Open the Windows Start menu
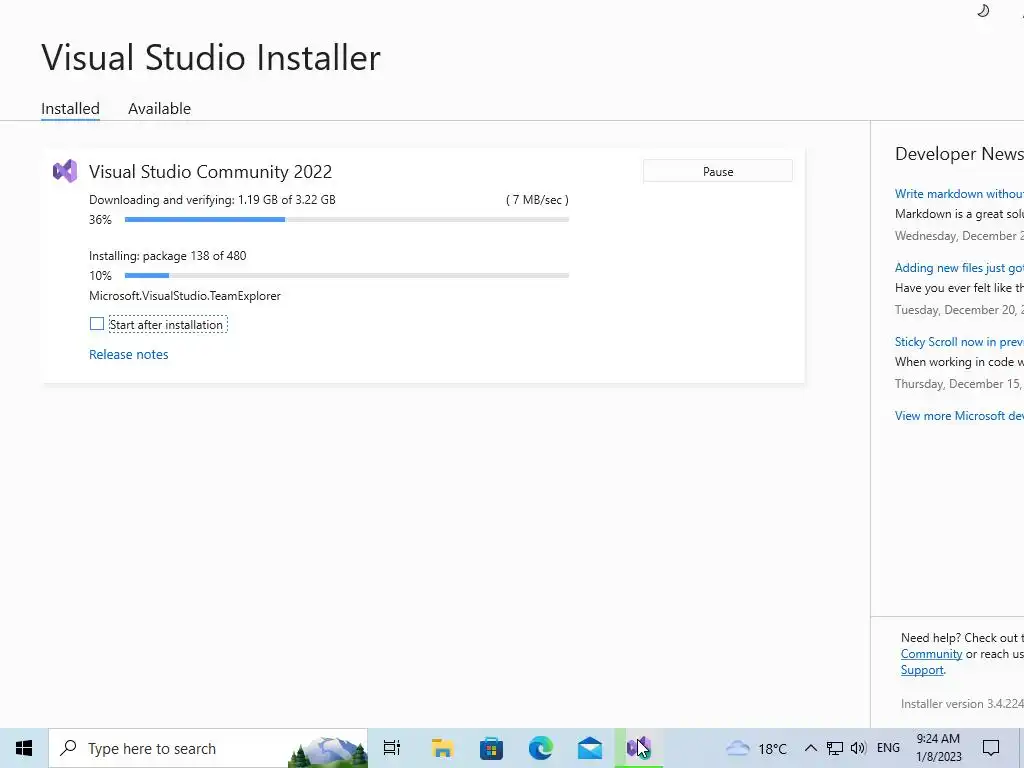The image size is (1024, 768). [24, 748]
